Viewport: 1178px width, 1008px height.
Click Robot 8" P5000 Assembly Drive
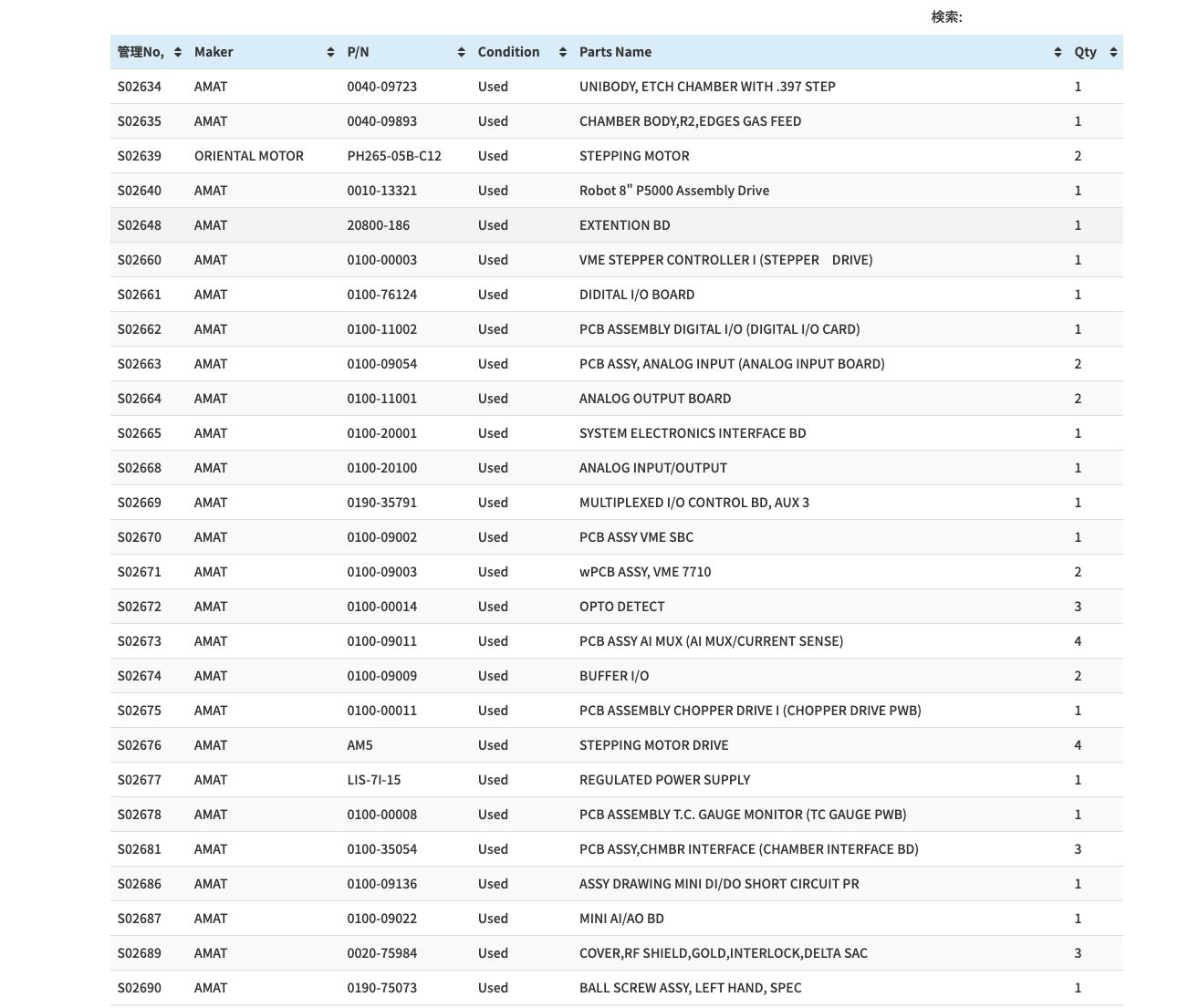(x=674, y=191)
